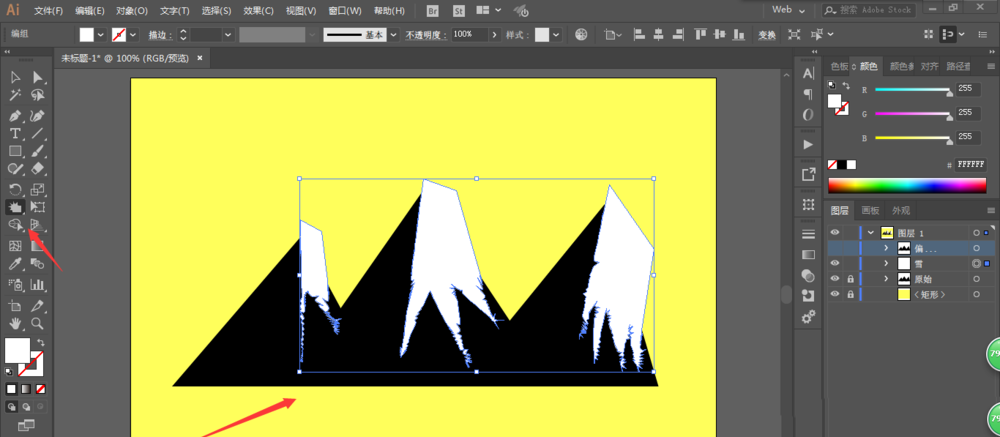Screen dimensions: 1000x437
Task: Switch to the 画板 tab
Action: 870,211
